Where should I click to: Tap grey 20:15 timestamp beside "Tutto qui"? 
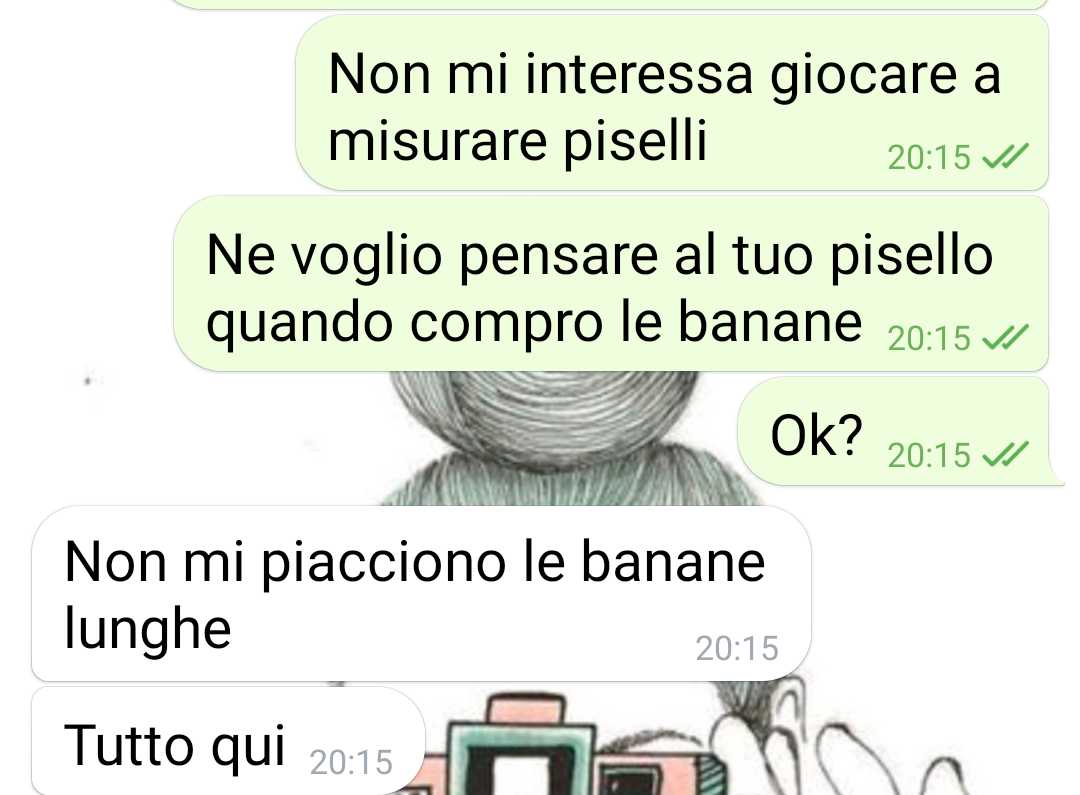click(x=351, y=762)
